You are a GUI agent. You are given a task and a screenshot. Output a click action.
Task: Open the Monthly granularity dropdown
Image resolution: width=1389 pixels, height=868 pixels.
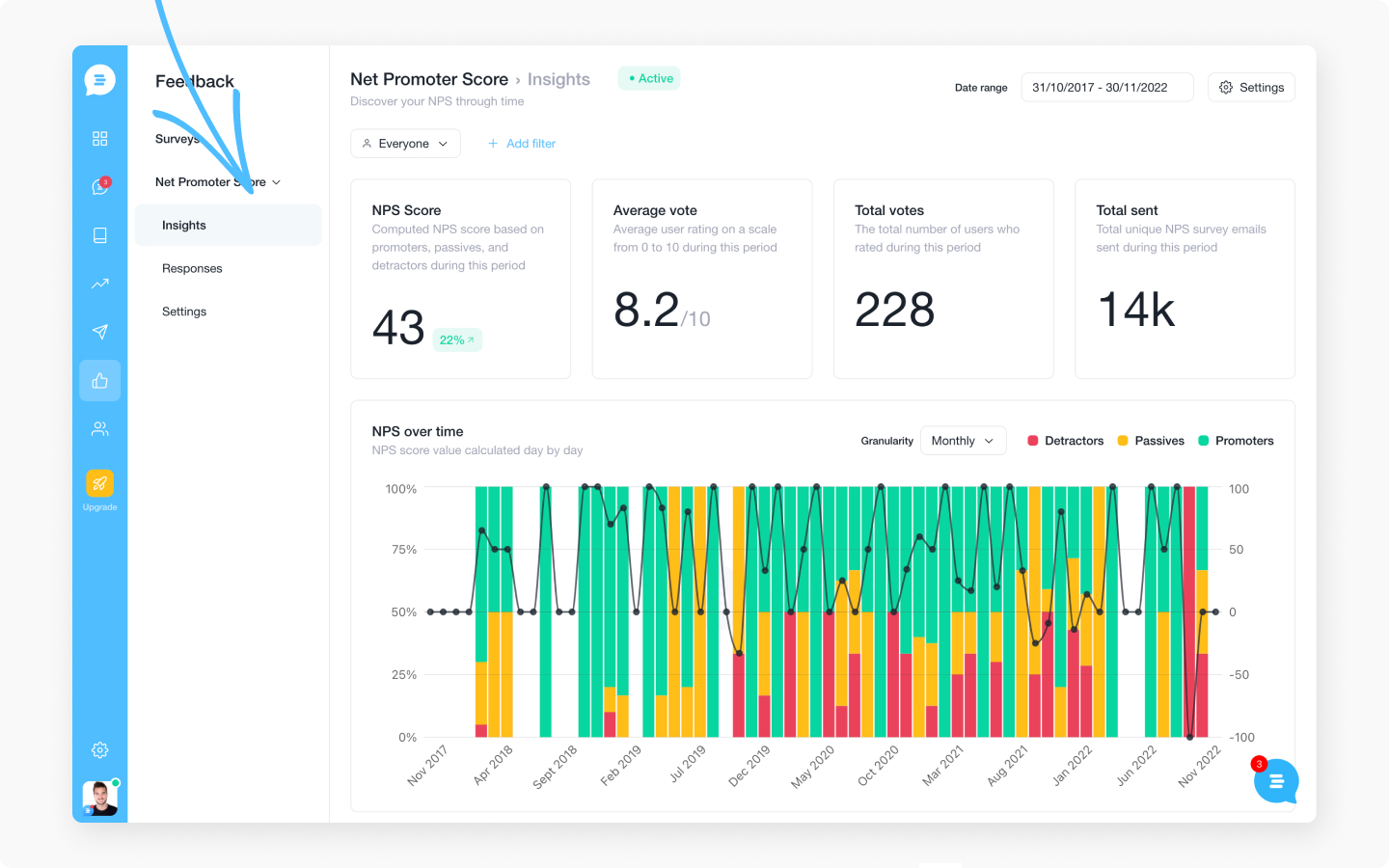click(963, 441)
